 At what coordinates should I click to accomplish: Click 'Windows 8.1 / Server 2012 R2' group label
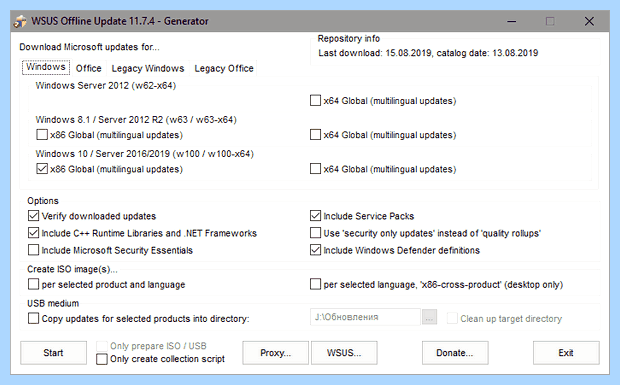(136, 119)
